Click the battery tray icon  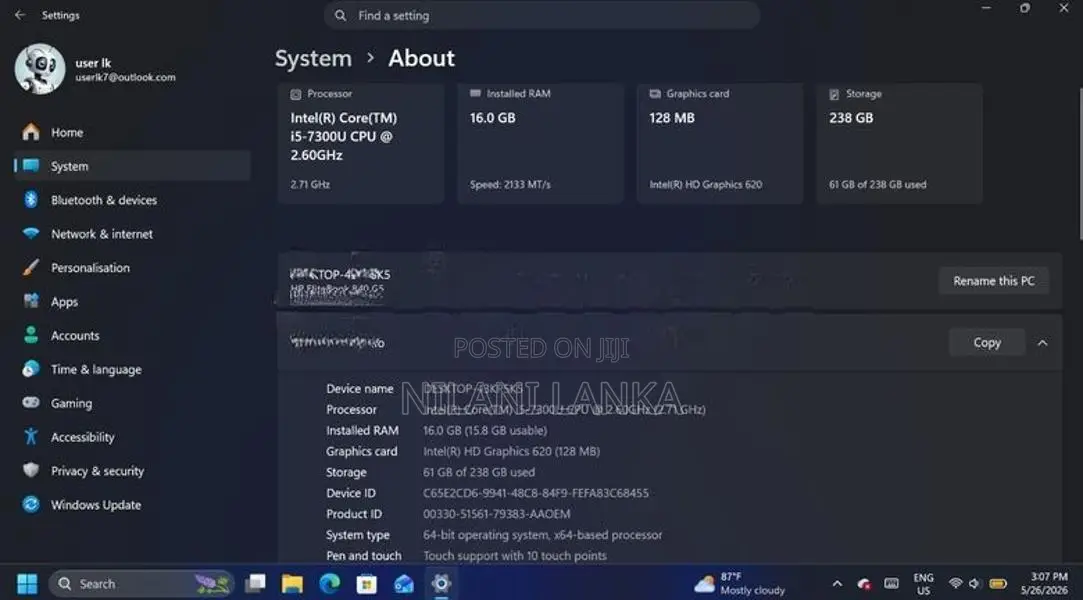coord(998,583)
